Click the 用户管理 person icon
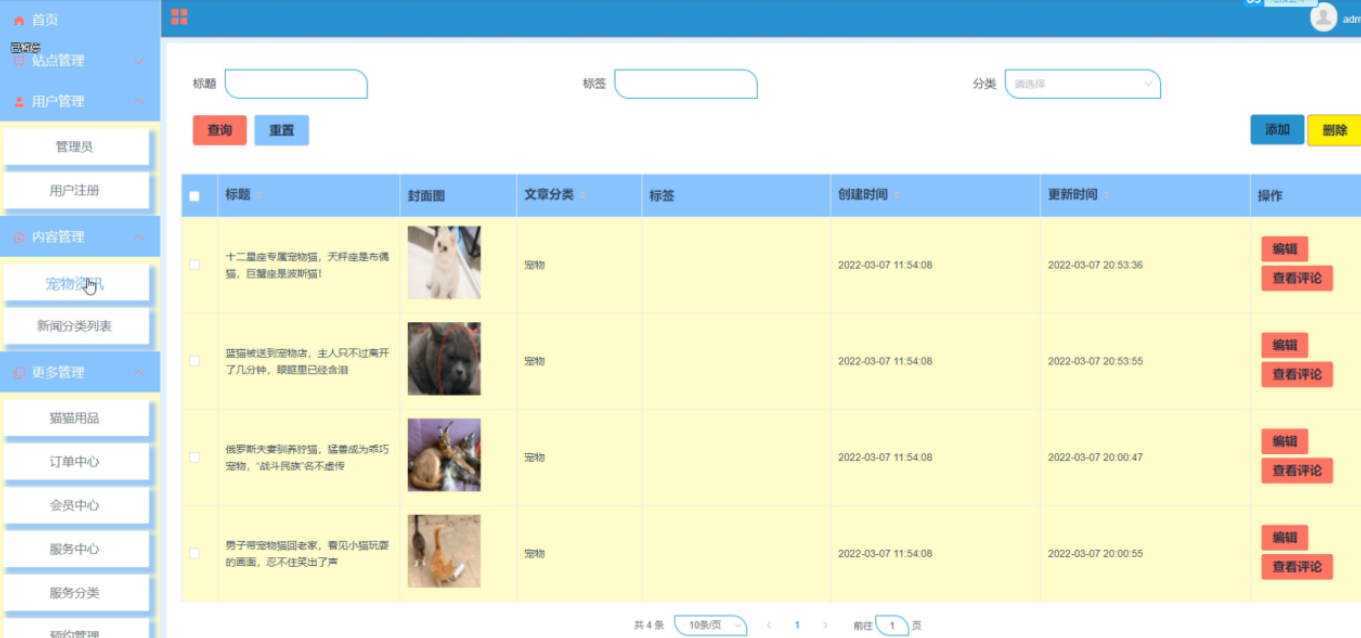 pos(19,102)
